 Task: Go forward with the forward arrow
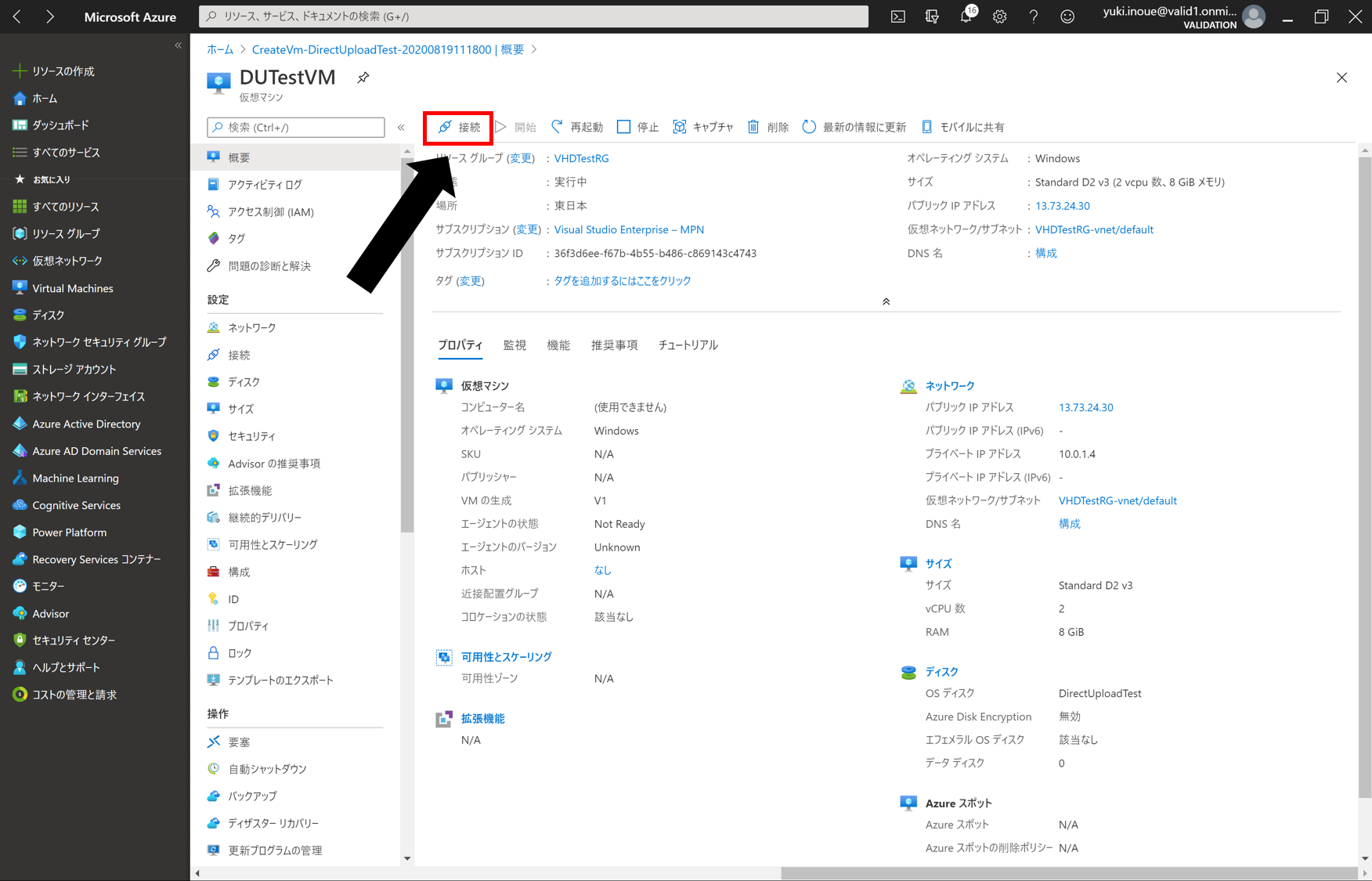coord(50,16)
